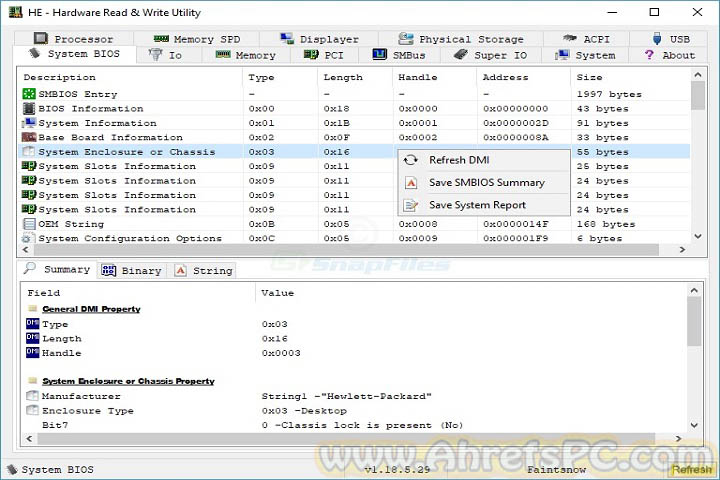The width and height of the screenshot is (720, 480).
Task: Sort table by Size column header
Action: point(630,77)
